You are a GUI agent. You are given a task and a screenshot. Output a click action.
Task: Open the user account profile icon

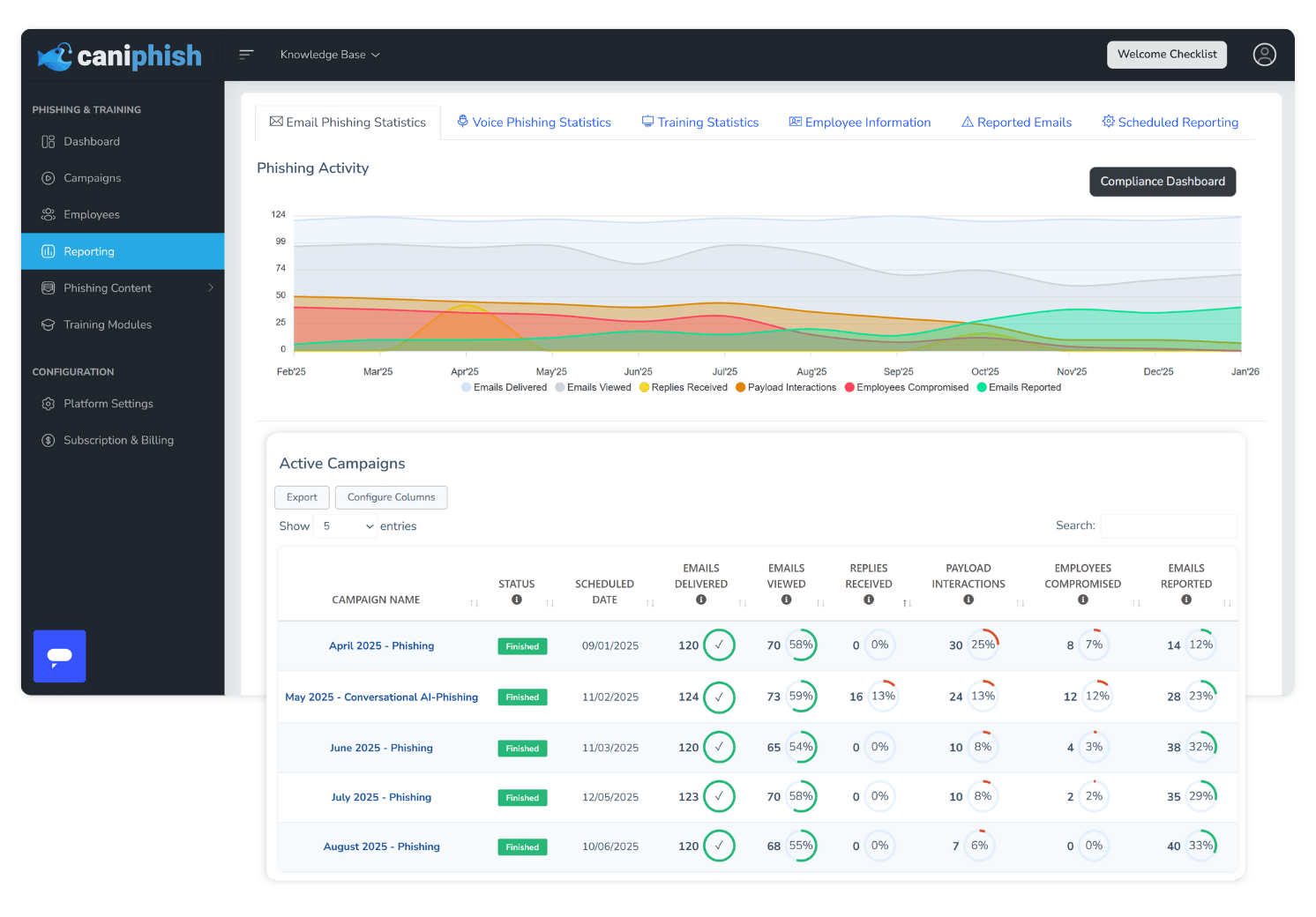point(1264,54)
